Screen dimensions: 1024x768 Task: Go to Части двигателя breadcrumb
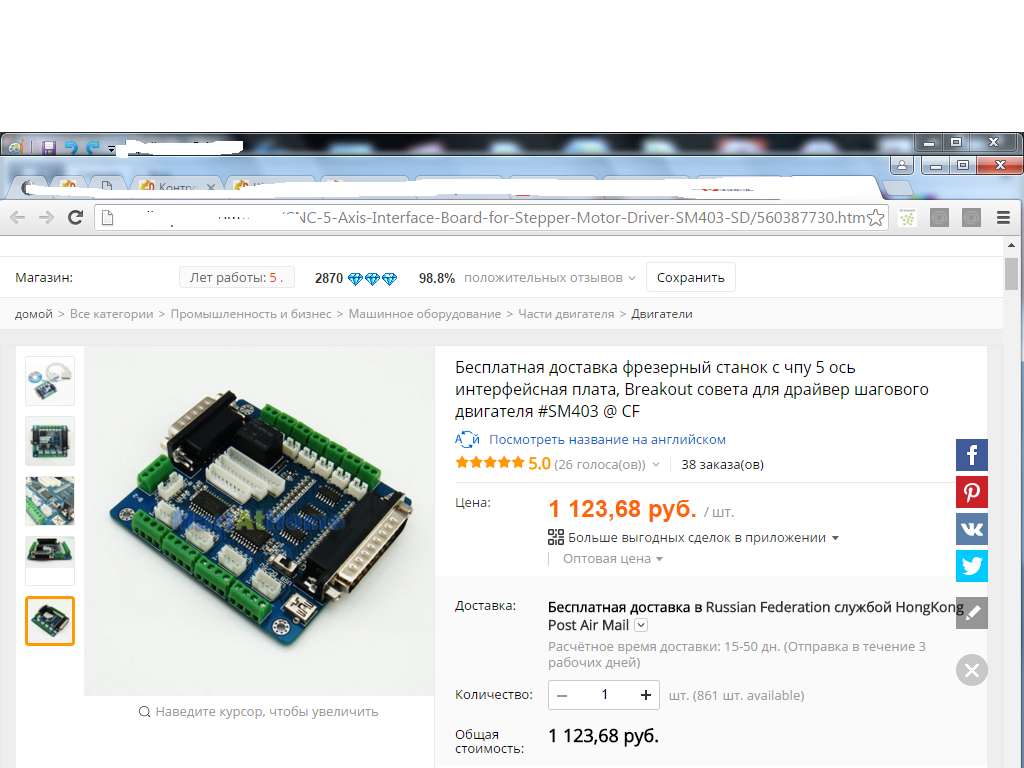[x=566, y=314]
